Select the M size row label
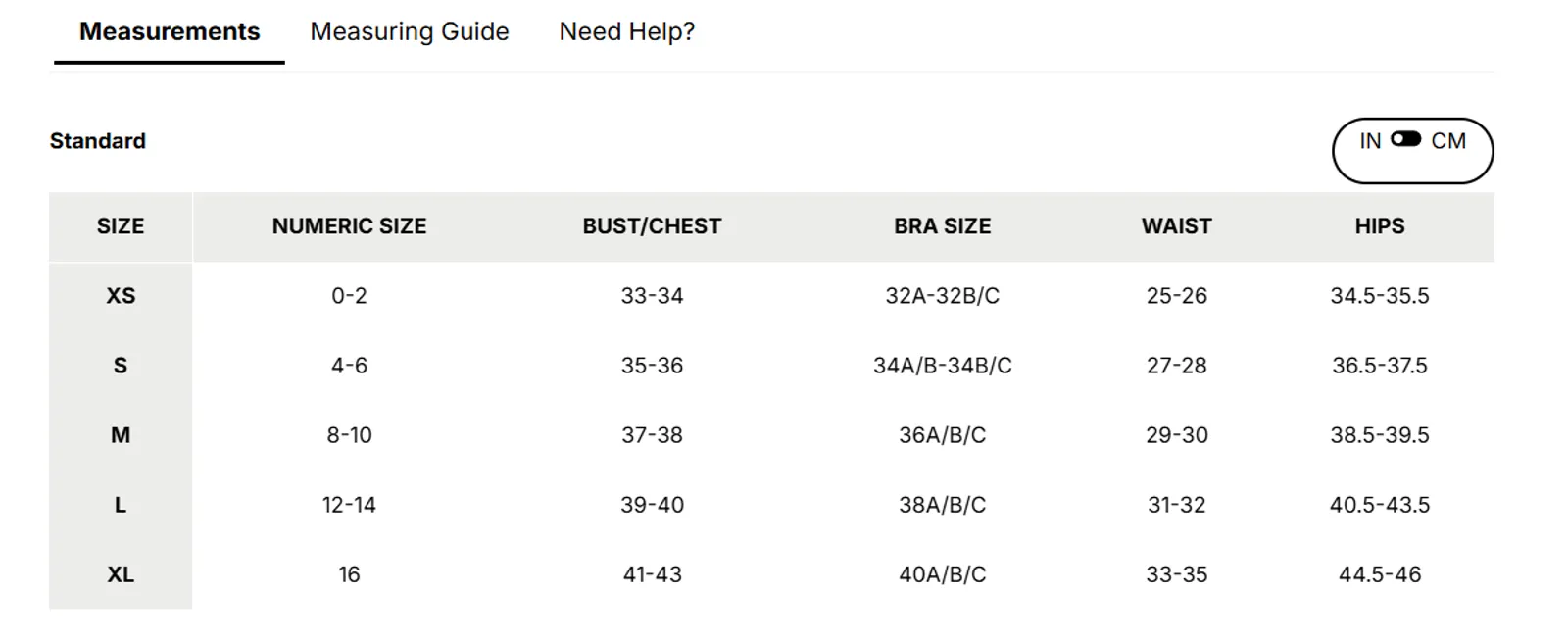Image resolution: width=1568 pixels, height=644 pixels. 121,435
